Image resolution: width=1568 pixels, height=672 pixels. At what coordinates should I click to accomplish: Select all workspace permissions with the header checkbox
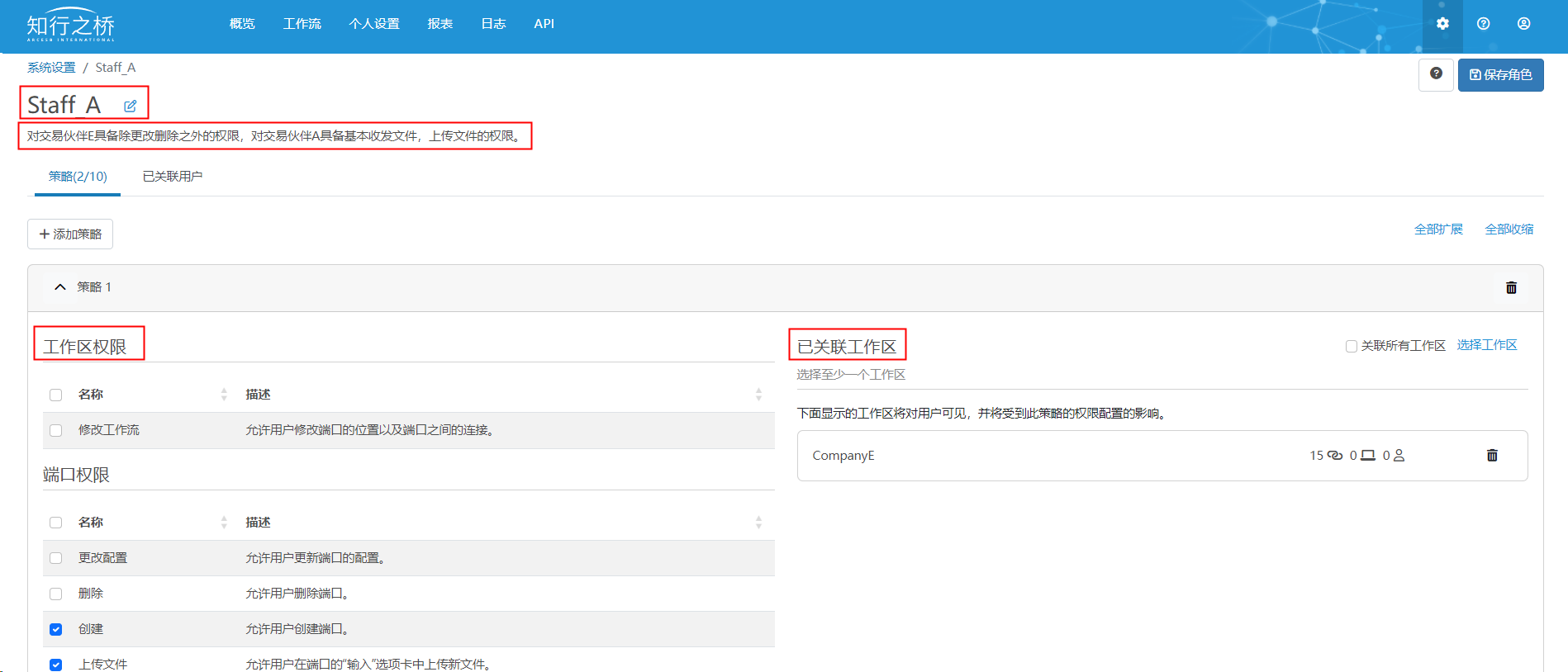(x=56, y=395)
